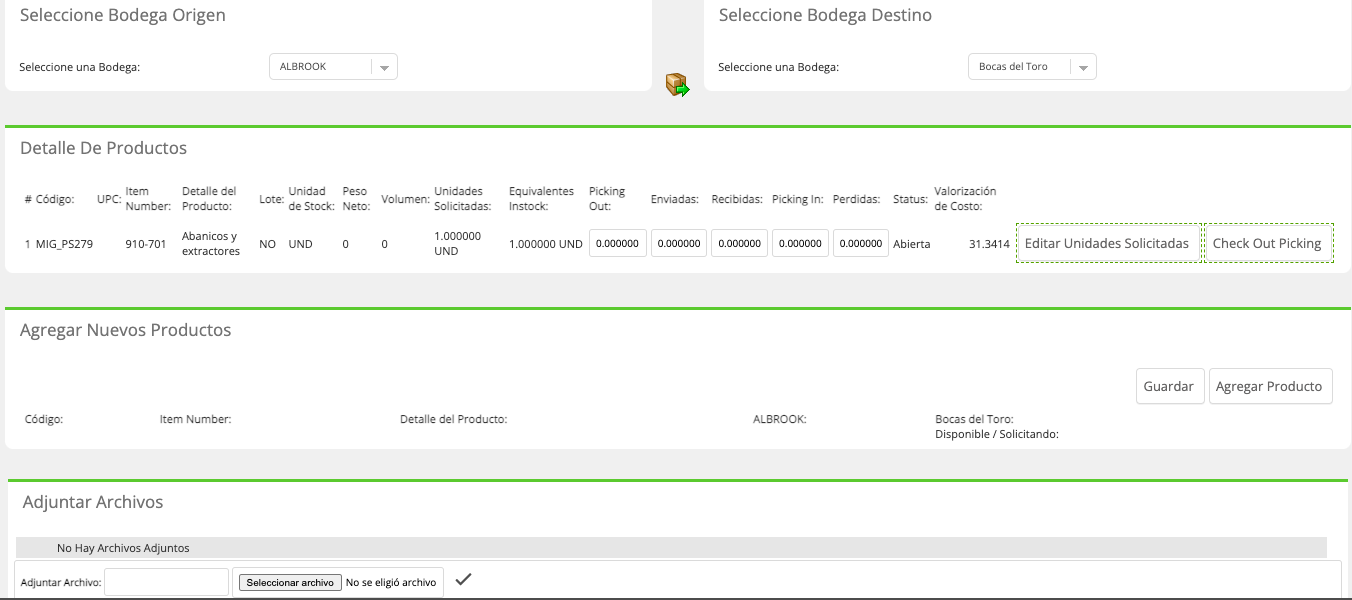Click the Recibidas quantity field

coord(740,243)
